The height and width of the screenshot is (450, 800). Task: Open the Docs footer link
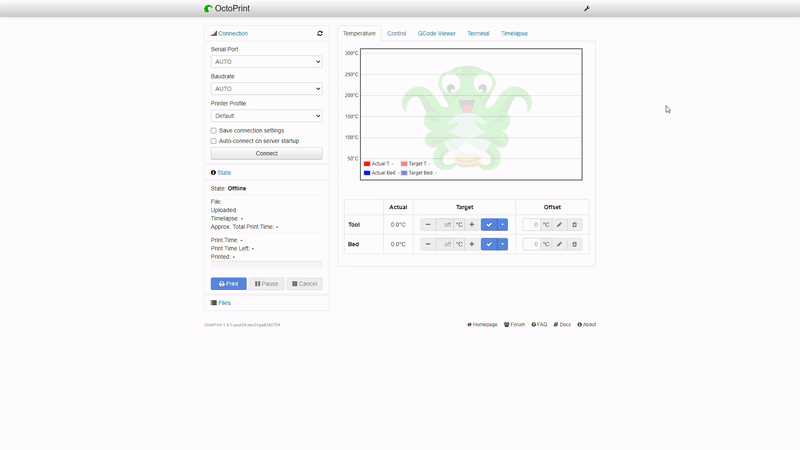tap(562, 324)
